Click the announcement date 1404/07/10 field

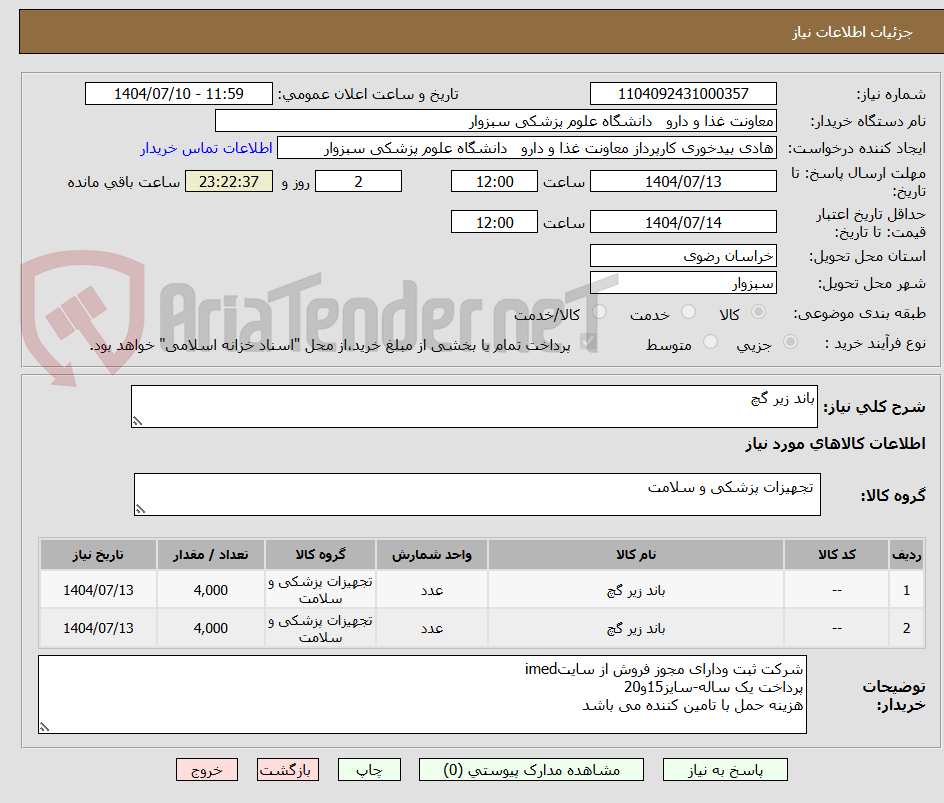[181, 92]
